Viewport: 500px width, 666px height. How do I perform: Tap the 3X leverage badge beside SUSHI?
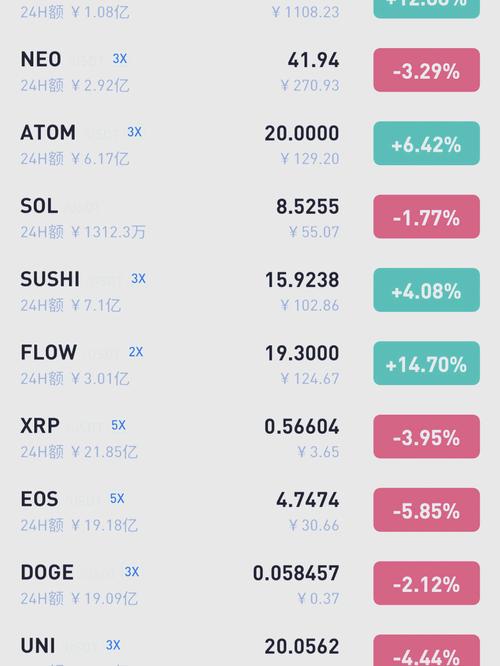point(138,279)
